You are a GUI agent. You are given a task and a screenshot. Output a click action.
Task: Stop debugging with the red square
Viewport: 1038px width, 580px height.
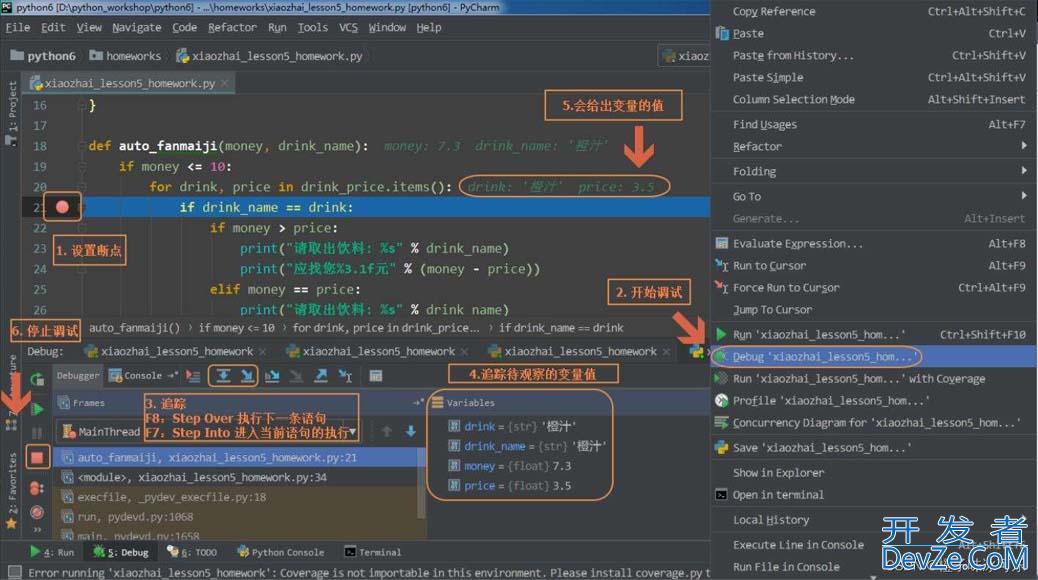click(x=37, y=457)
